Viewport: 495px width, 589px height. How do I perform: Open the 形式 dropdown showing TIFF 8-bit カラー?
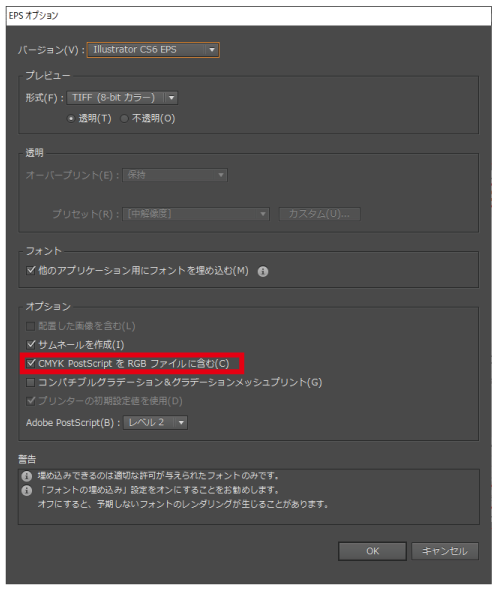pos(122,98)
